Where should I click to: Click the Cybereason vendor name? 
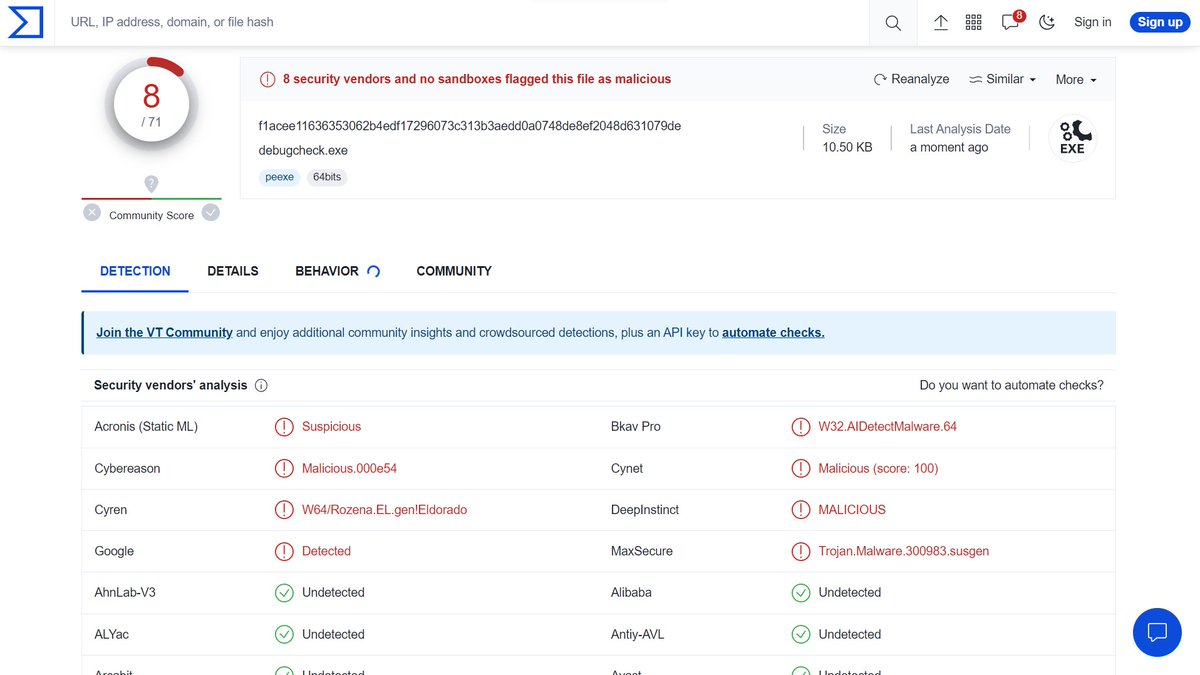pos(127,468)
